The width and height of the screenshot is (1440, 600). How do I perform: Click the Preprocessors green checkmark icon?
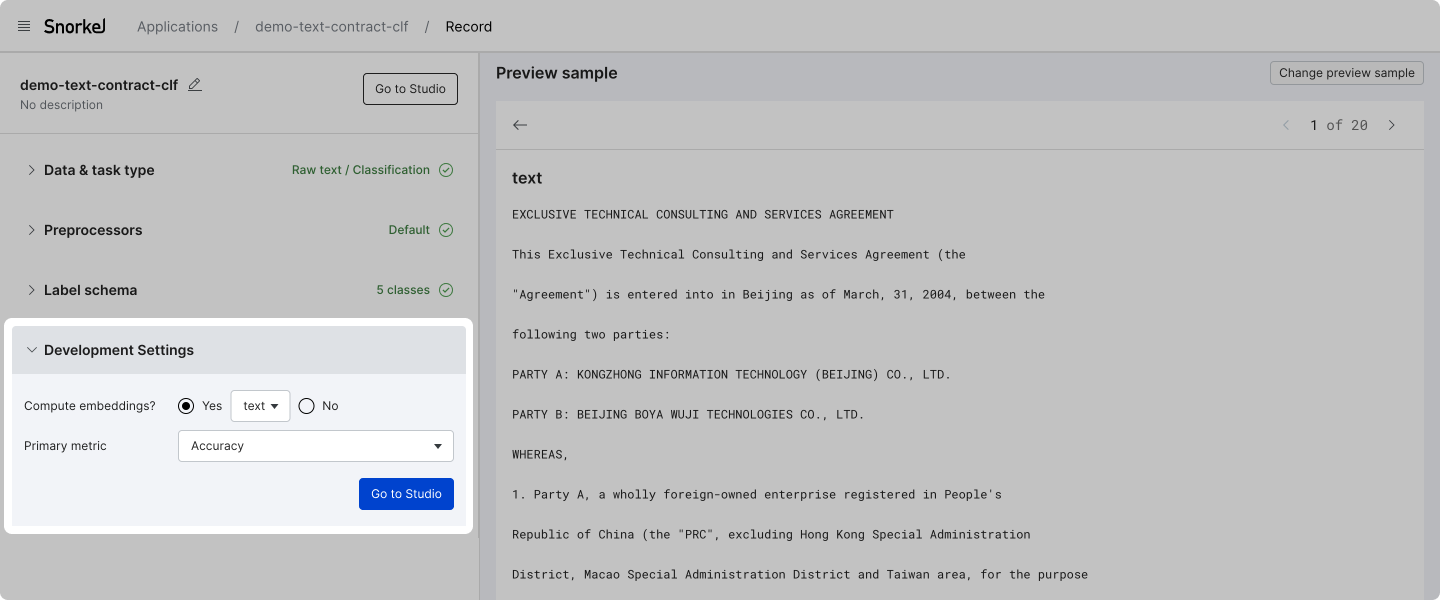point(446,230)
